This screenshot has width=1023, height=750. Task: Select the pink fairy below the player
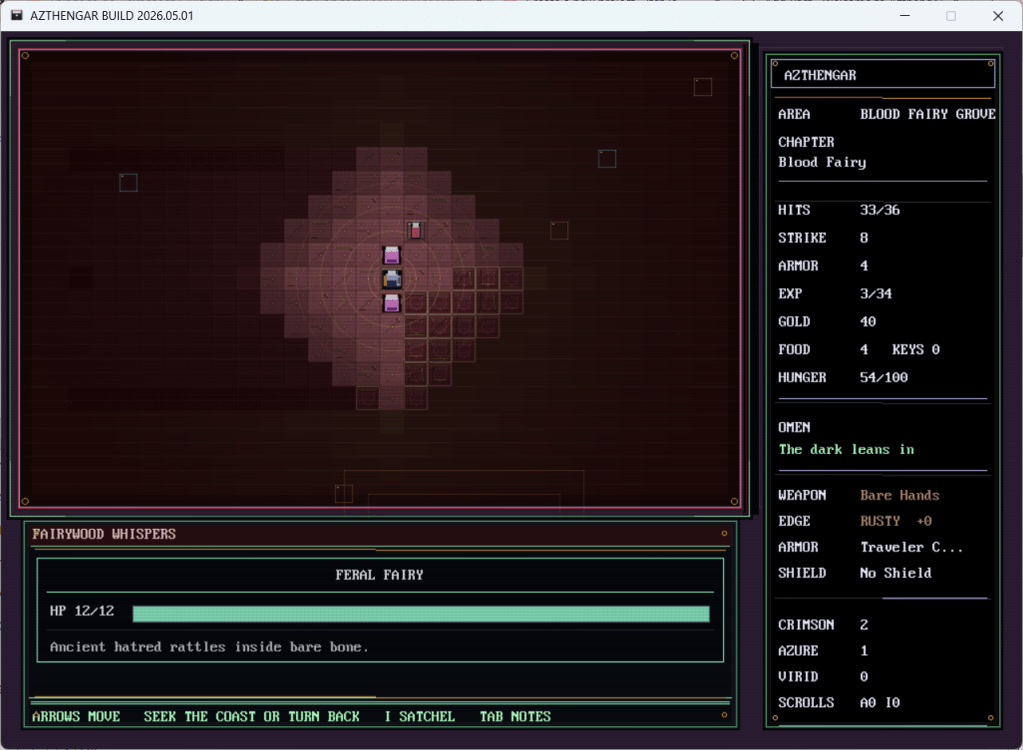coord(392,303)
